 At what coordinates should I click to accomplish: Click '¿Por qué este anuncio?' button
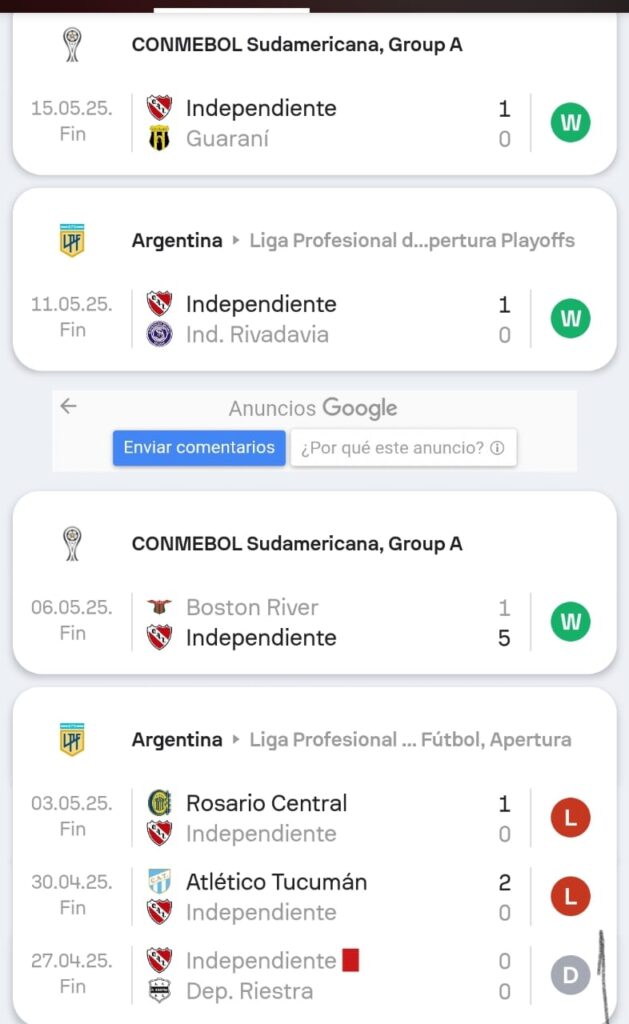pyautogui.click(x=404, y=448)
